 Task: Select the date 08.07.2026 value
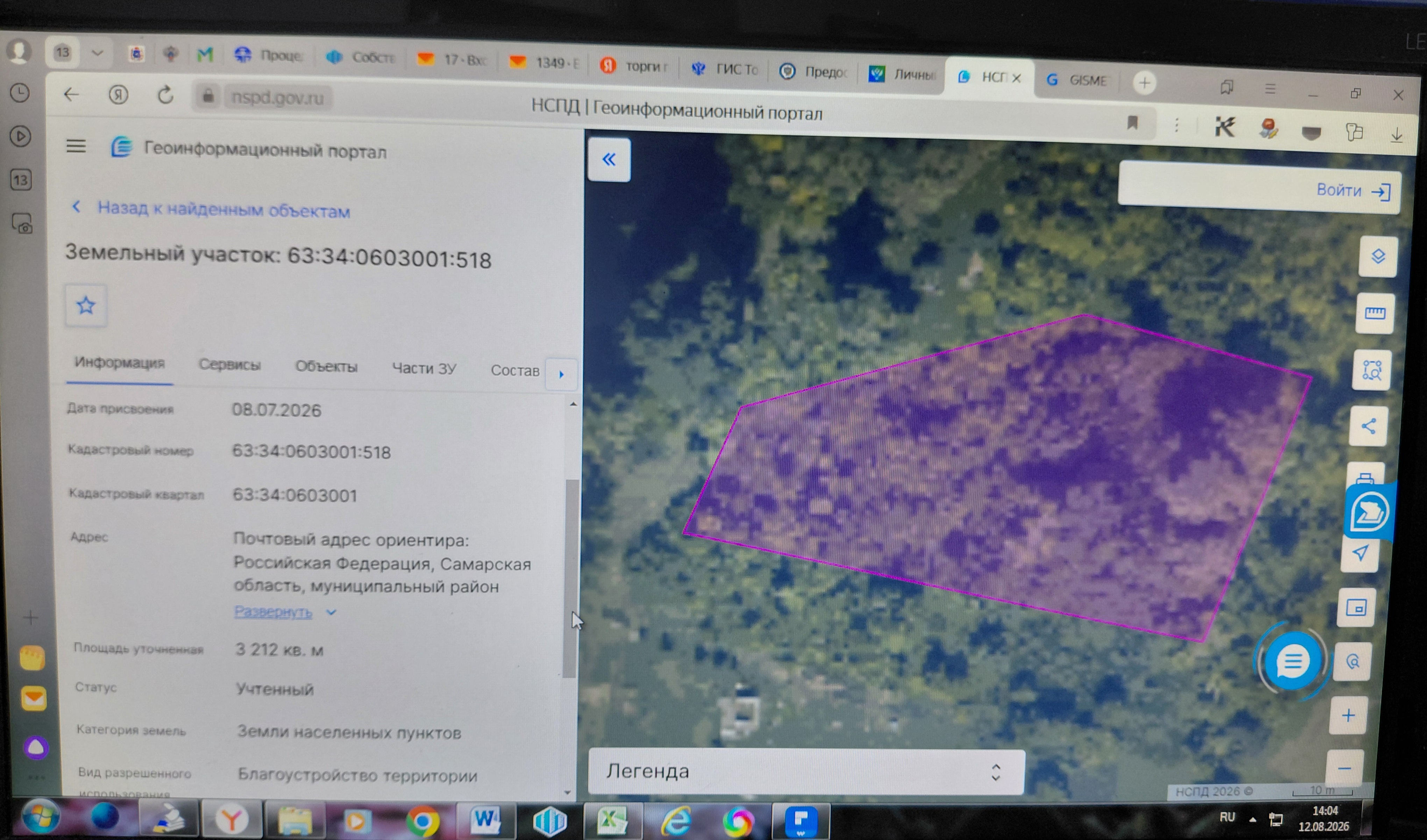(x=276, y=410)
